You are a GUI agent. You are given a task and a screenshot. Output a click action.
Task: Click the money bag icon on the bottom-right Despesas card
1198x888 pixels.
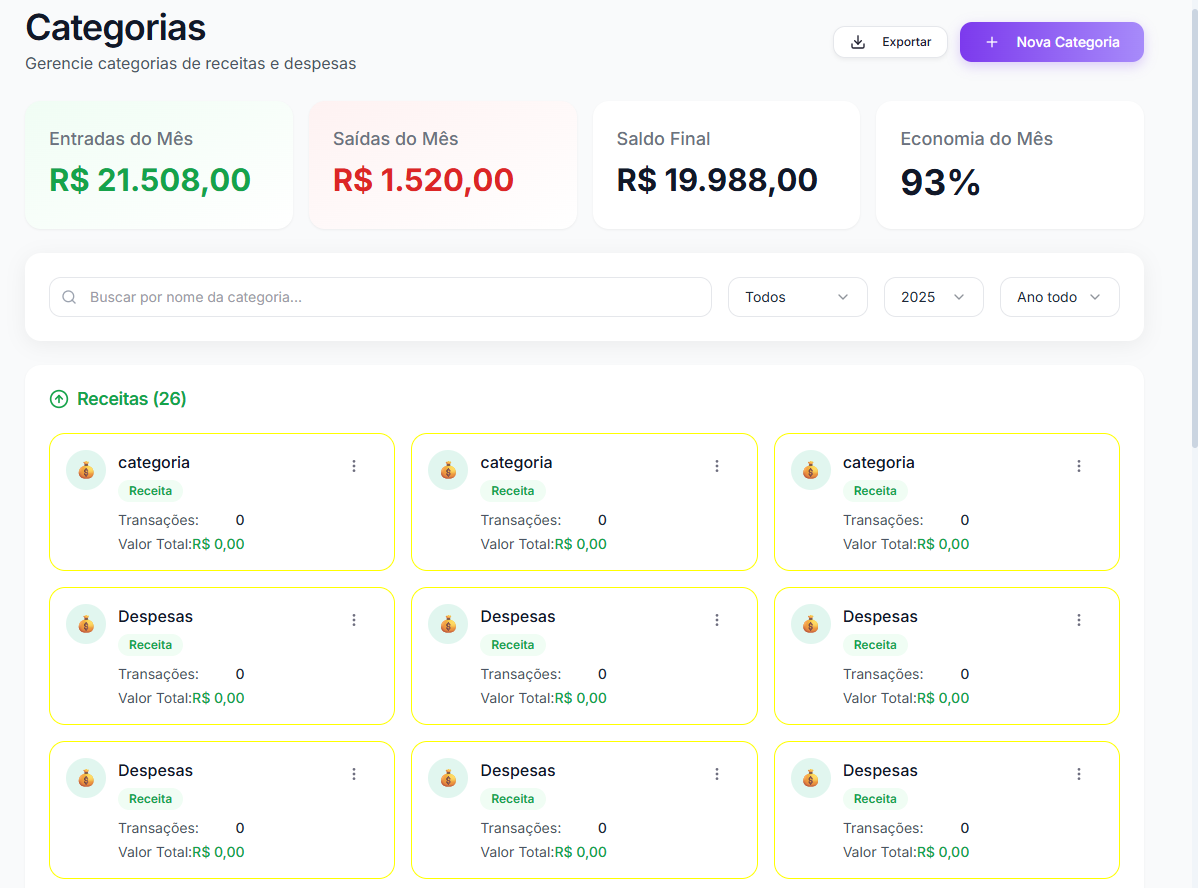[810, 777]
